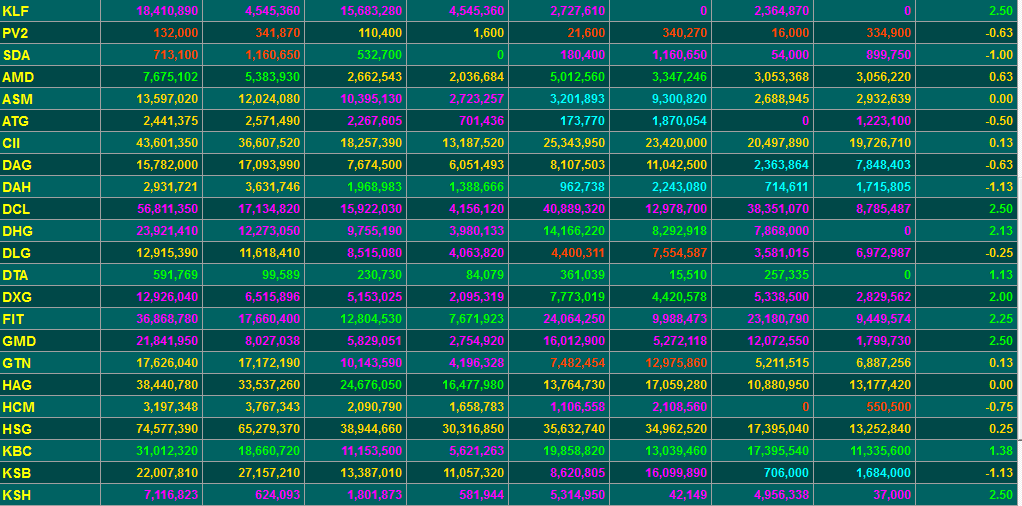Select the DLG stock symbol

17,254
